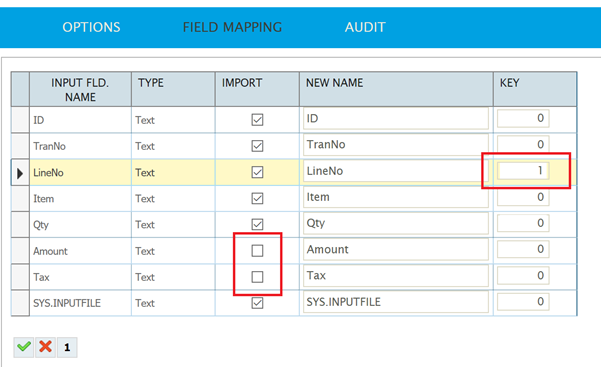Enable import for the Amount field
Screen dimensions: 601x367
click(x=257, y=250)
